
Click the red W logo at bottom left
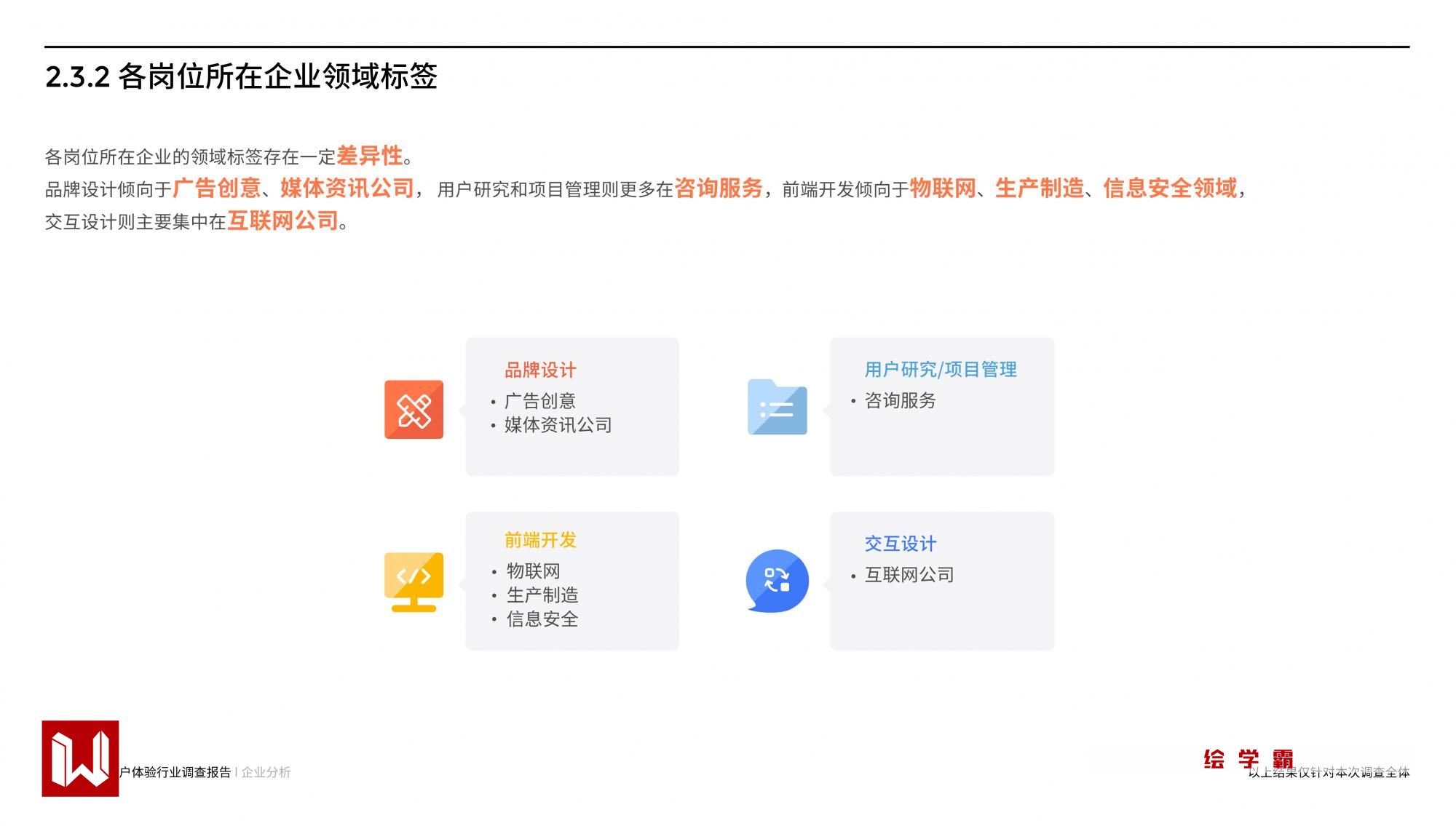(80, 758)
